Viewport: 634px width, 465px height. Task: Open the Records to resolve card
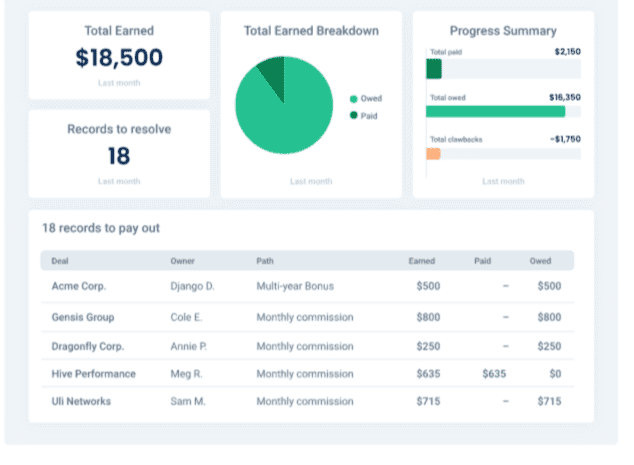click(119, 154)
